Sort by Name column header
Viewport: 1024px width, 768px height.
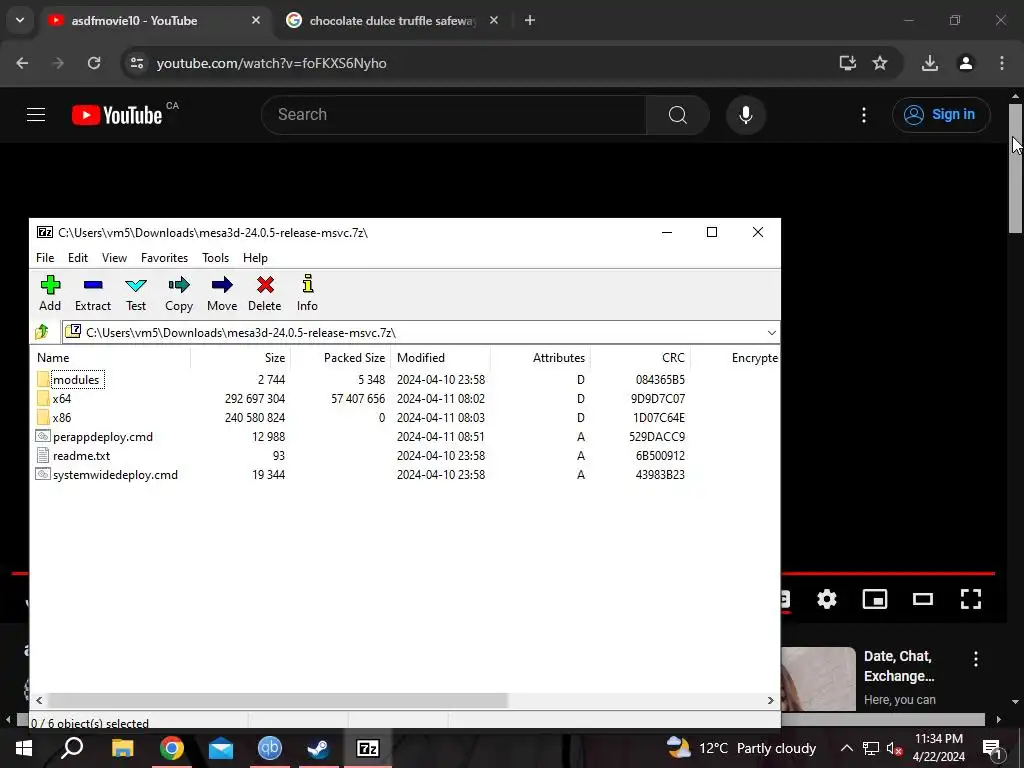111,358
